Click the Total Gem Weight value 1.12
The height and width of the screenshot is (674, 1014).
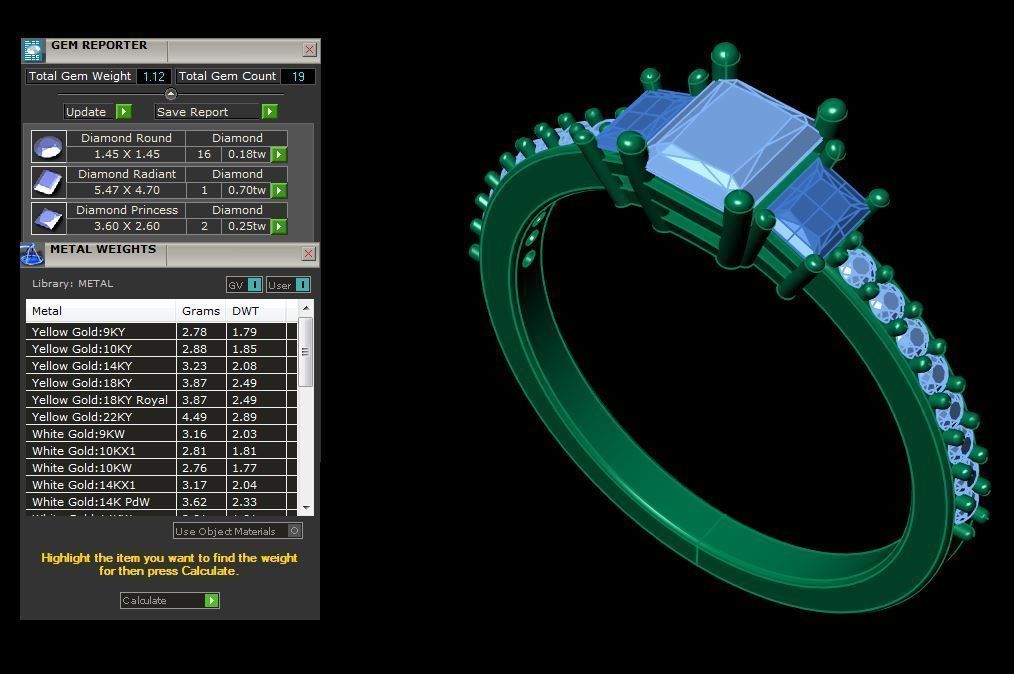(154, 76)
